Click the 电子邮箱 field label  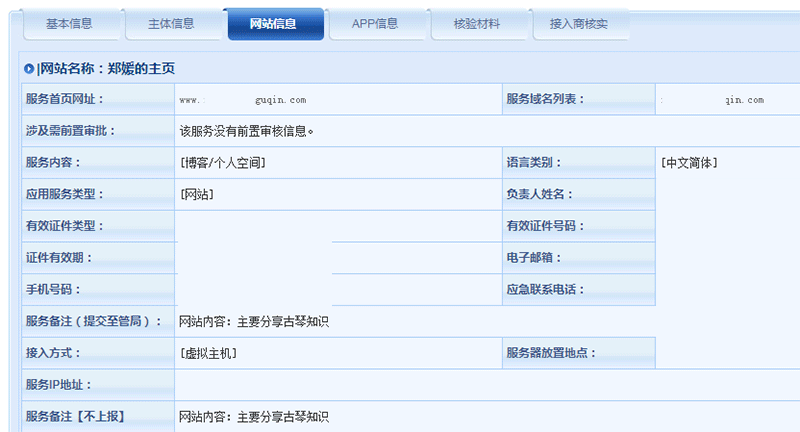[534, 258]
